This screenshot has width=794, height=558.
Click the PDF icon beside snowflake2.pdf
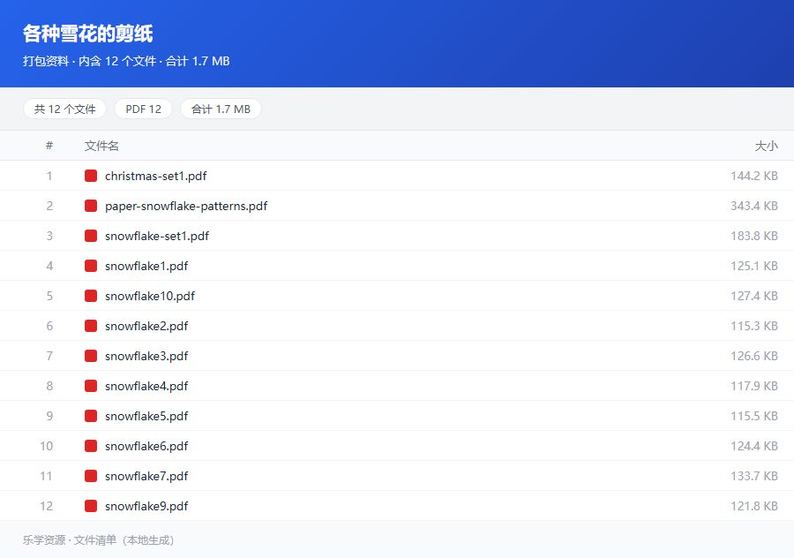91,326
